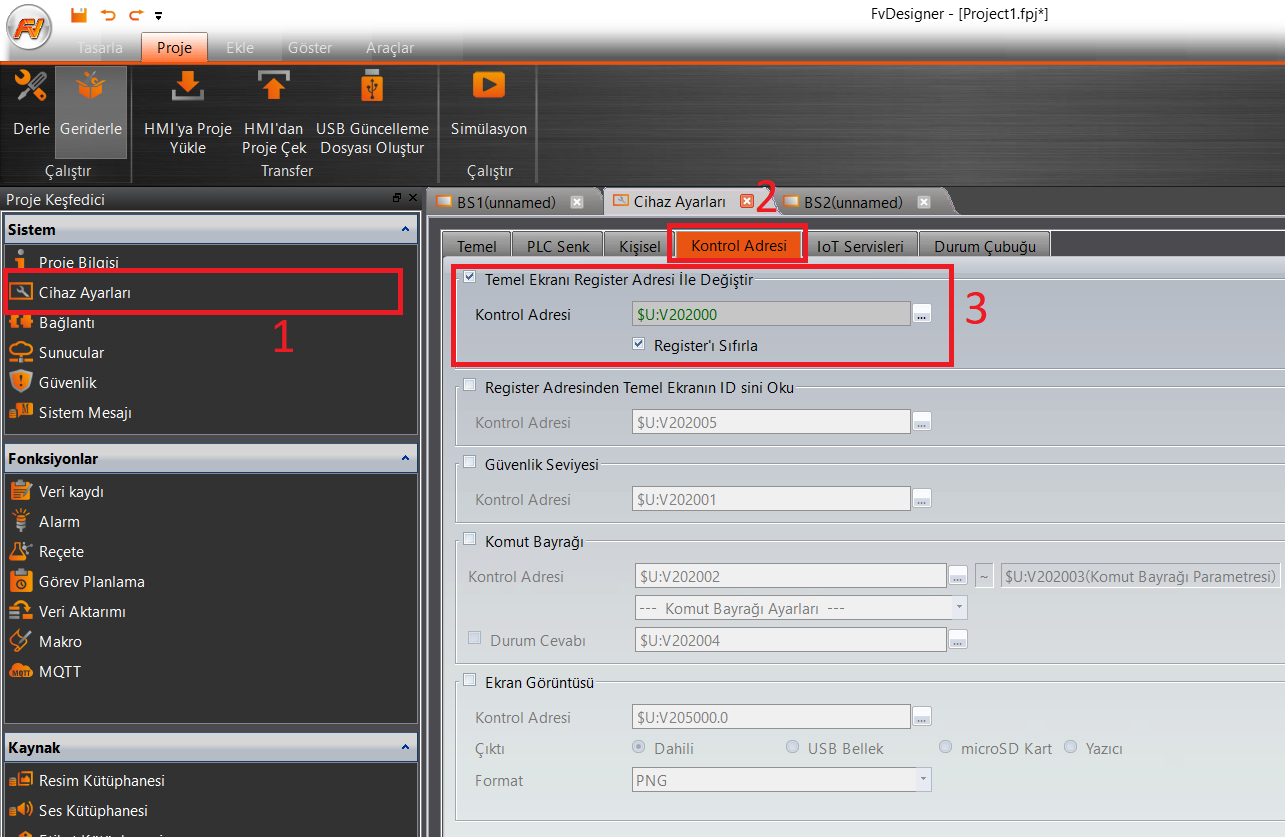Screen dimensions: 1285x837
Task: Browse address for $U:V202001 field
Action: (922, 499)
